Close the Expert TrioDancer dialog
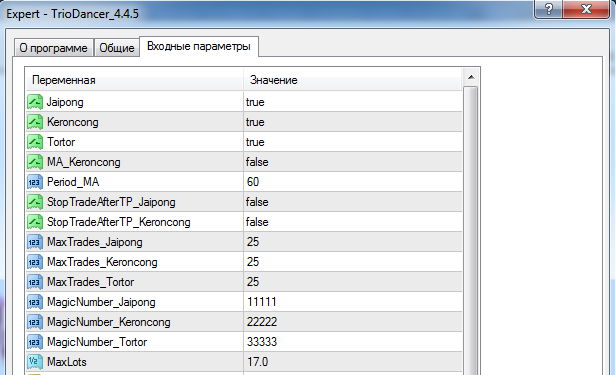Viewport: 616px width, 375px height. click(x=586, y=9)
